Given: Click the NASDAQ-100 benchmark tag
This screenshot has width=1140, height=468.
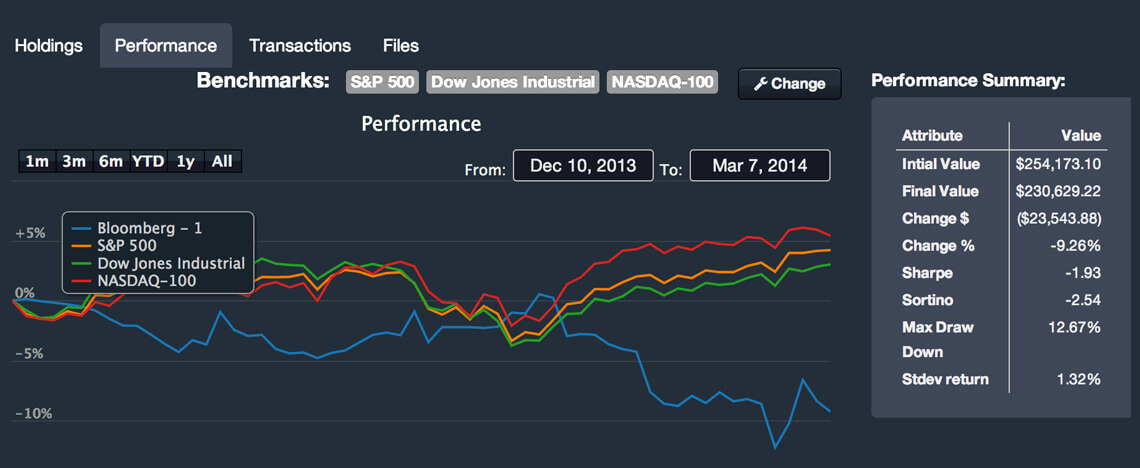Looking at the screenshot, I should (662, 82).
